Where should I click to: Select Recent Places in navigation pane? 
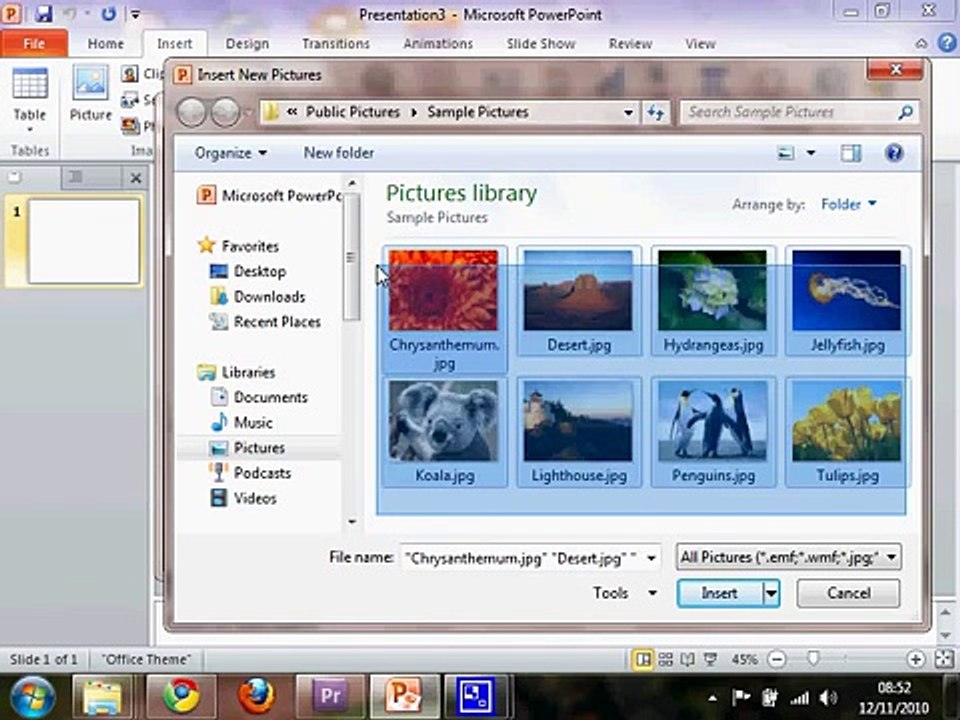265,322
